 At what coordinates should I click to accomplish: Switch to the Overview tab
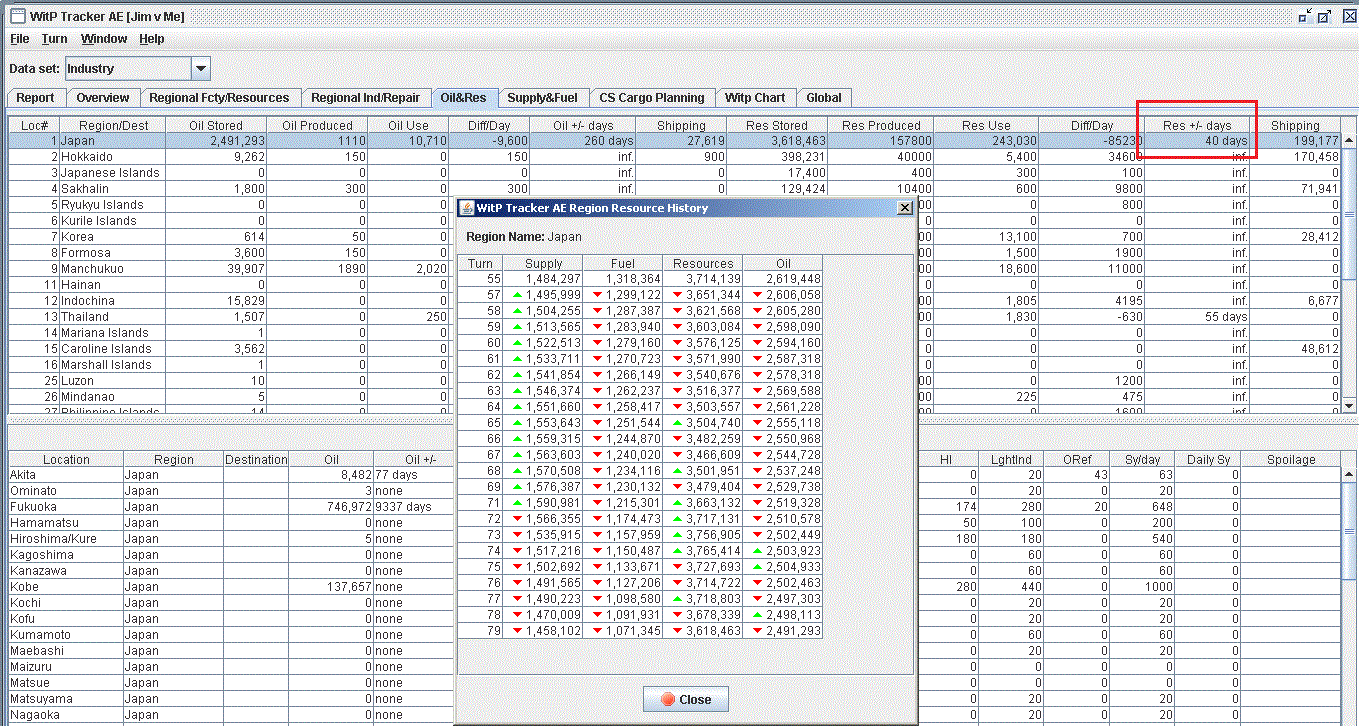point(103,98)
